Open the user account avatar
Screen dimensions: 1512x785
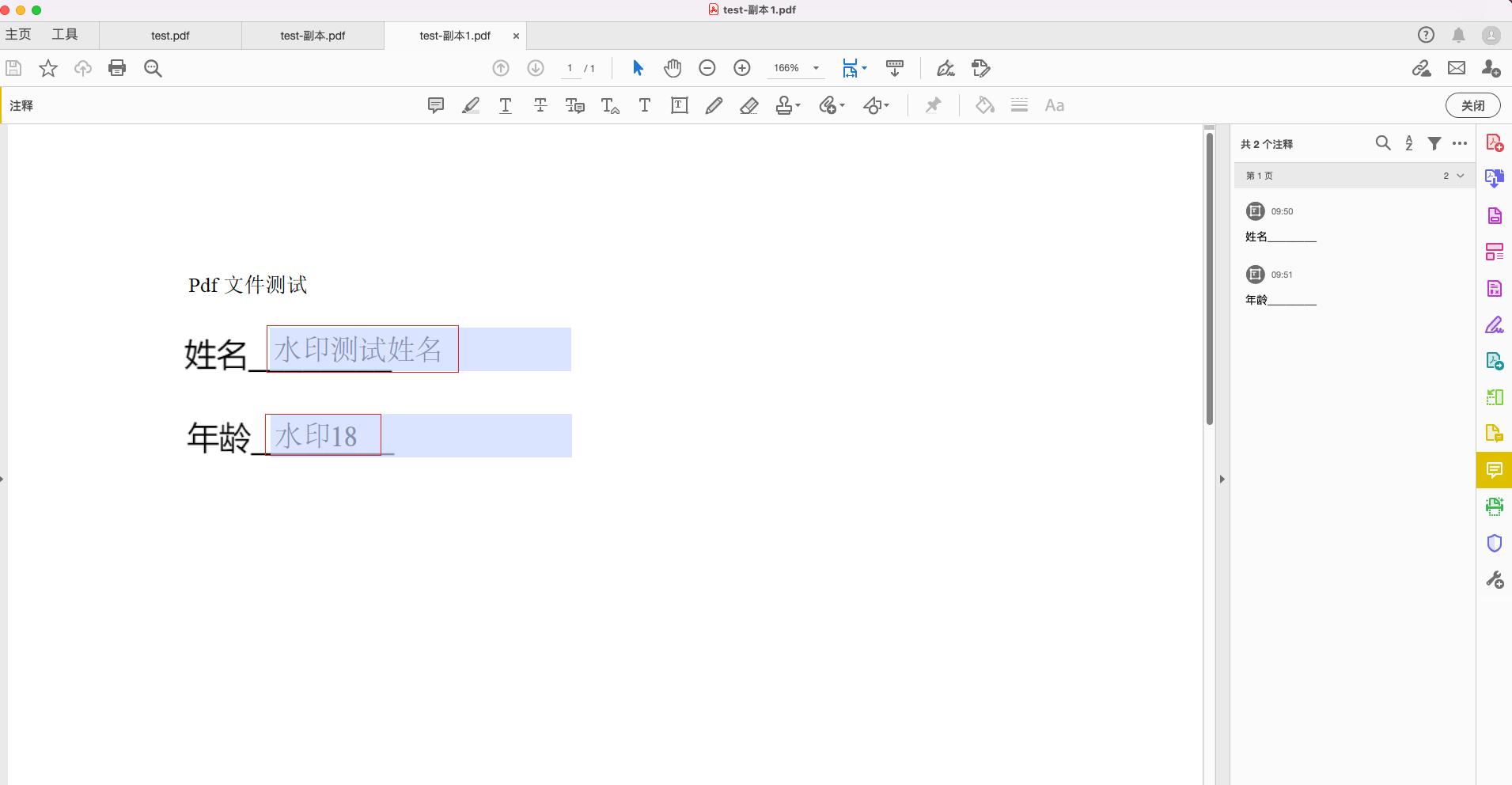pyautogui.click(x=1491, y=35)
